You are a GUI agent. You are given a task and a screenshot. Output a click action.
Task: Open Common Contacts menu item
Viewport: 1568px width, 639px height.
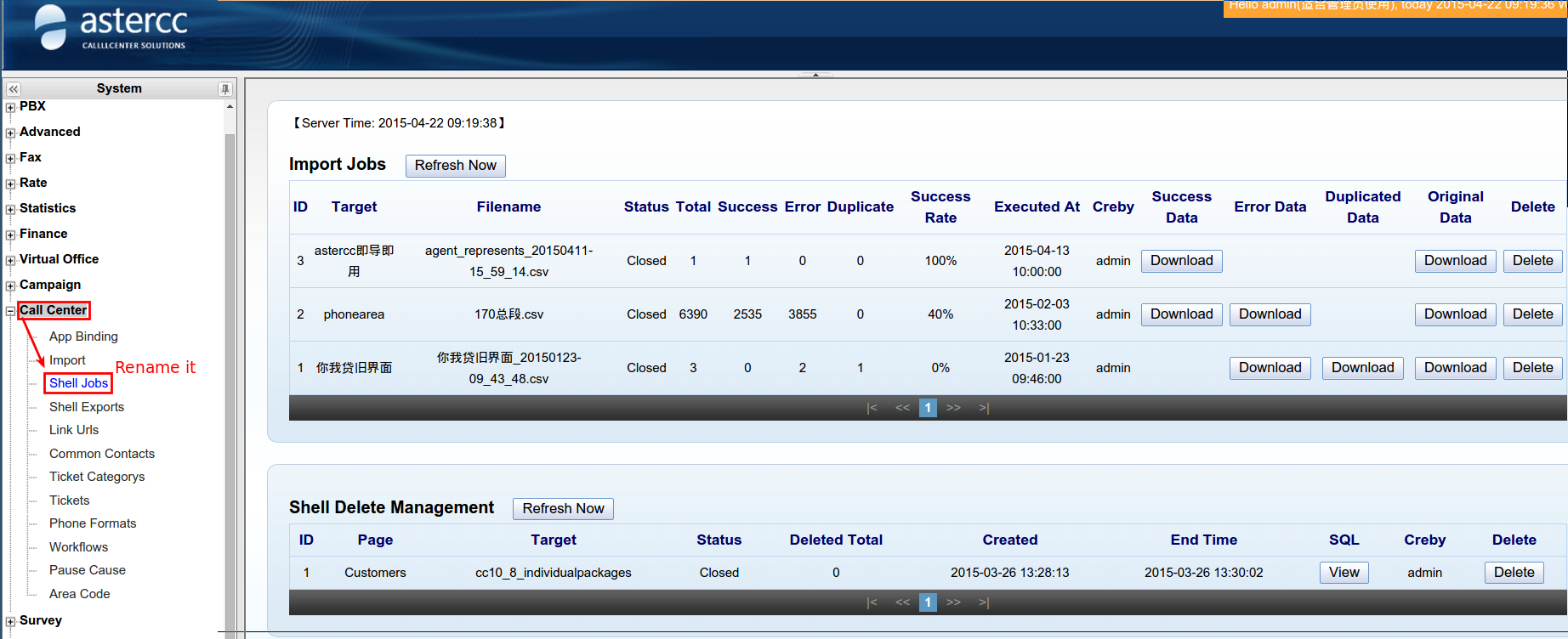[102, 454]
